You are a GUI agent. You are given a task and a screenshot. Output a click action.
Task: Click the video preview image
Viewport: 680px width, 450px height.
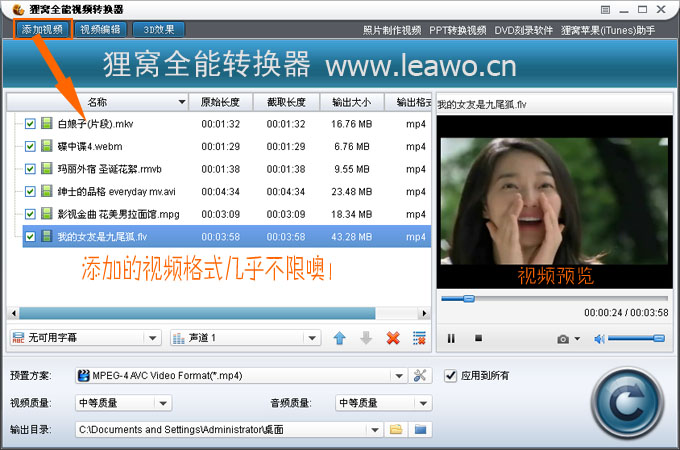pos(554,201)
